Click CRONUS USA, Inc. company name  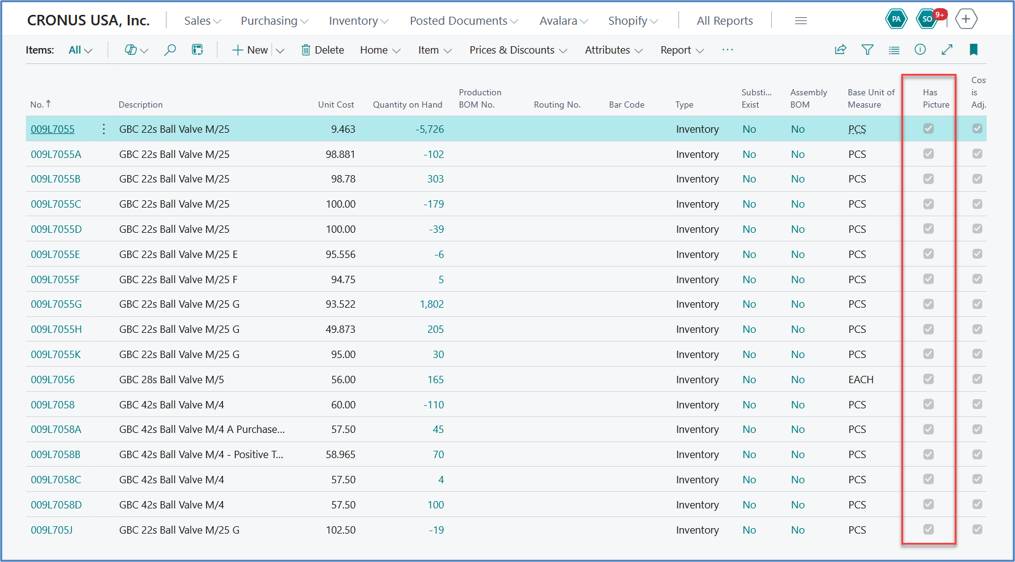click(x=88, y=20)
